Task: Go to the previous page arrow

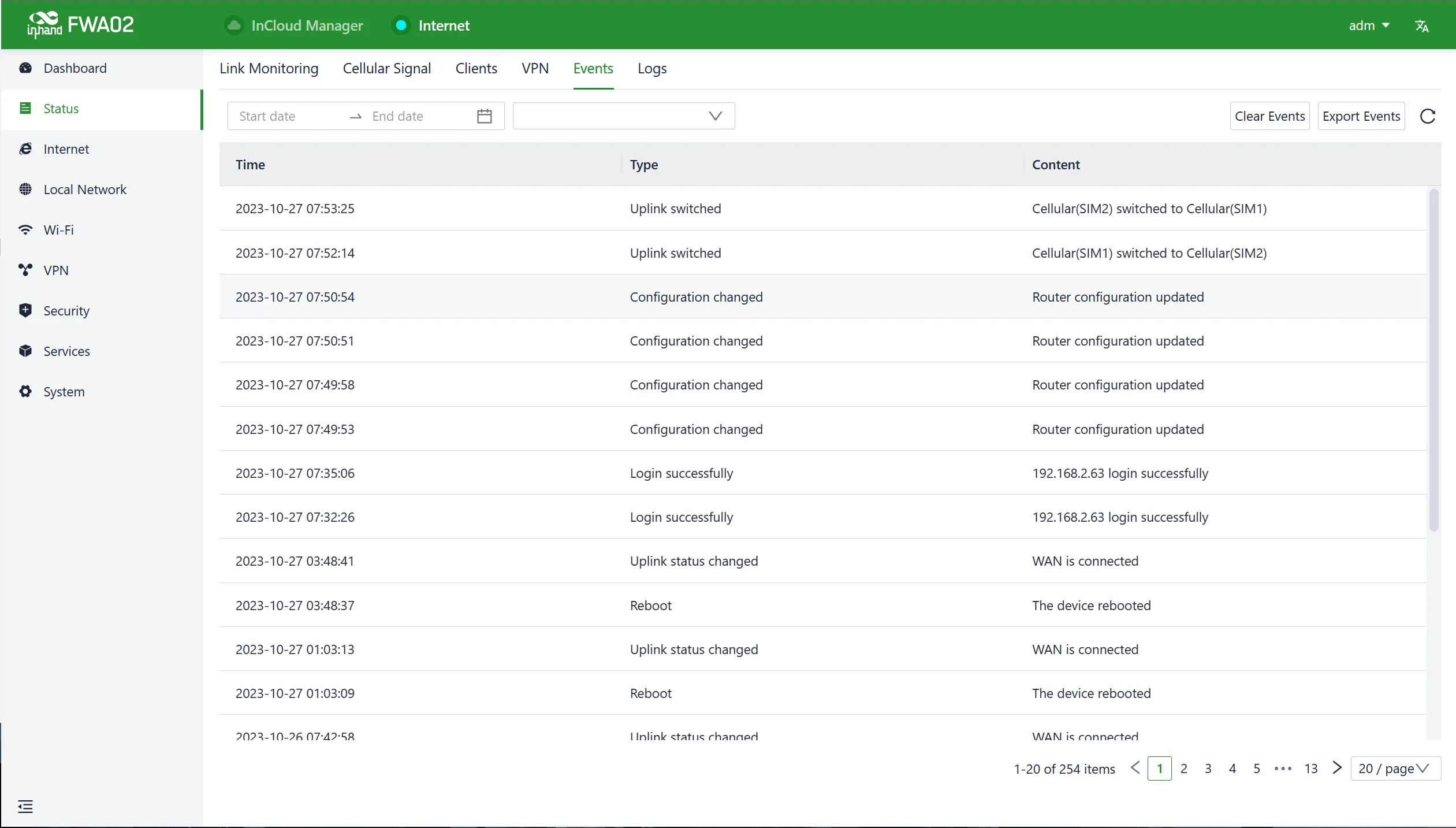Action: [1135, 768]
